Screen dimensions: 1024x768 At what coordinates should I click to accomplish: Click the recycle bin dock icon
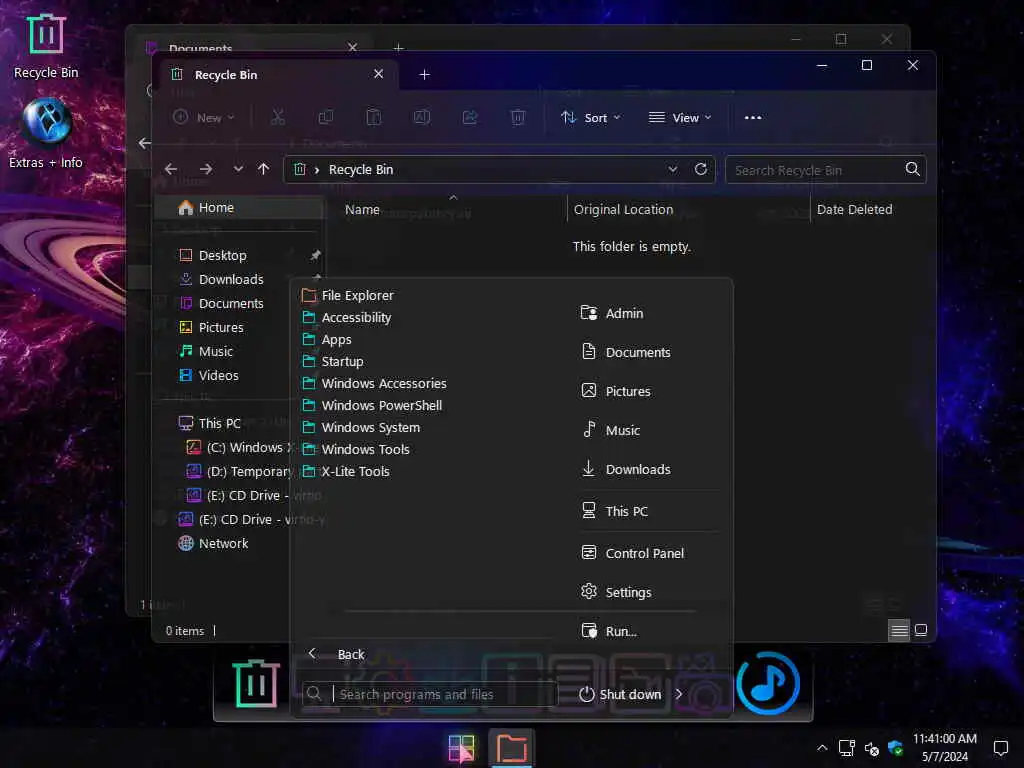click(x=256, y=683)
